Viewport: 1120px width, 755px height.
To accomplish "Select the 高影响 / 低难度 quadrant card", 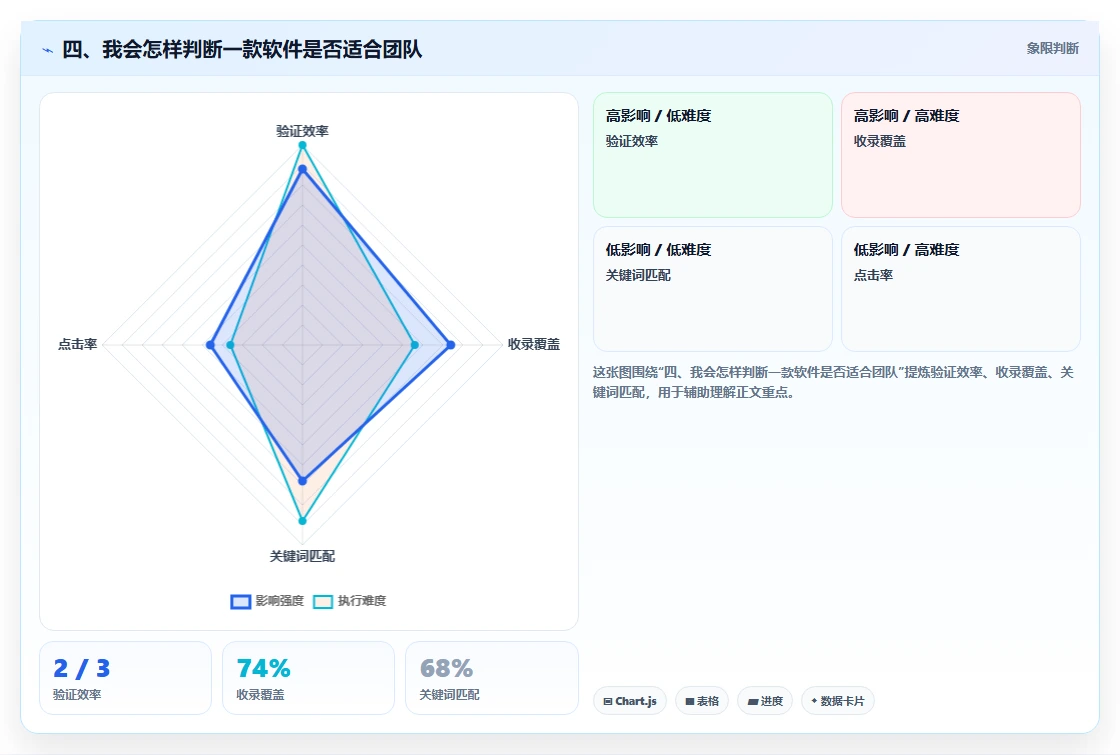I will pos(713,155).
